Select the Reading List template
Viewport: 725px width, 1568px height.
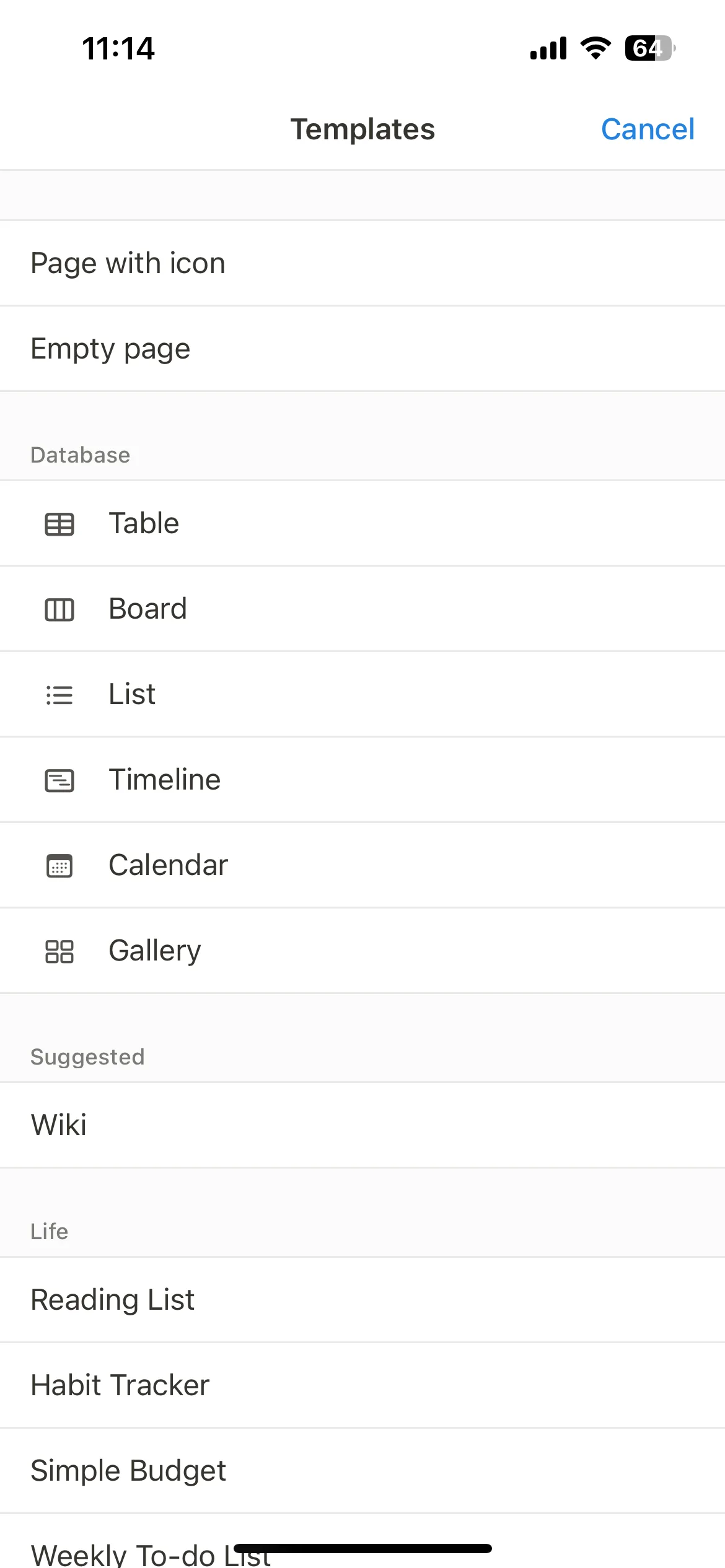362,1300
